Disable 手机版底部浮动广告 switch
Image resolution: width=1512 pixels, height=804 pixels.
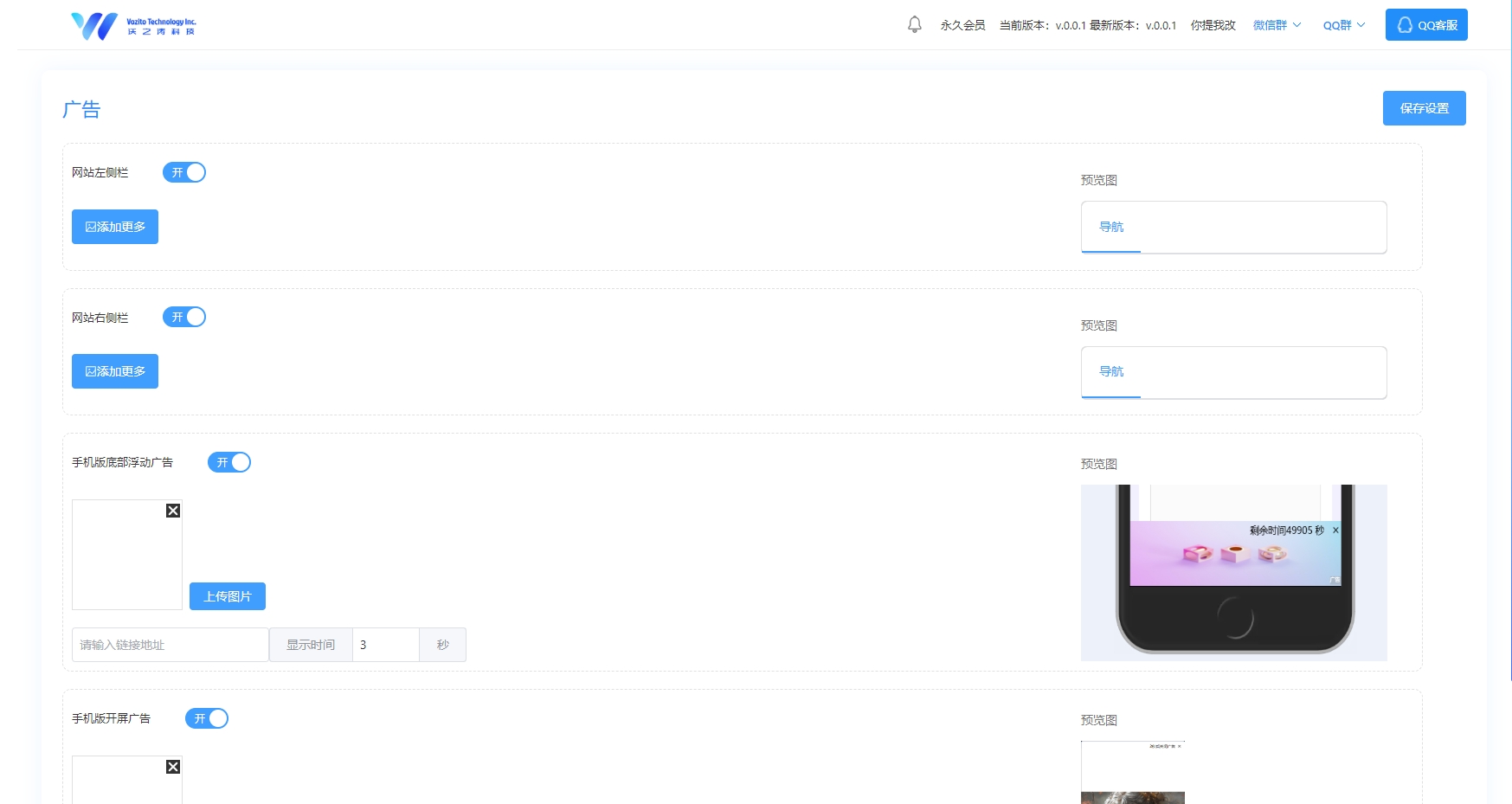click(x=229, y=462)
